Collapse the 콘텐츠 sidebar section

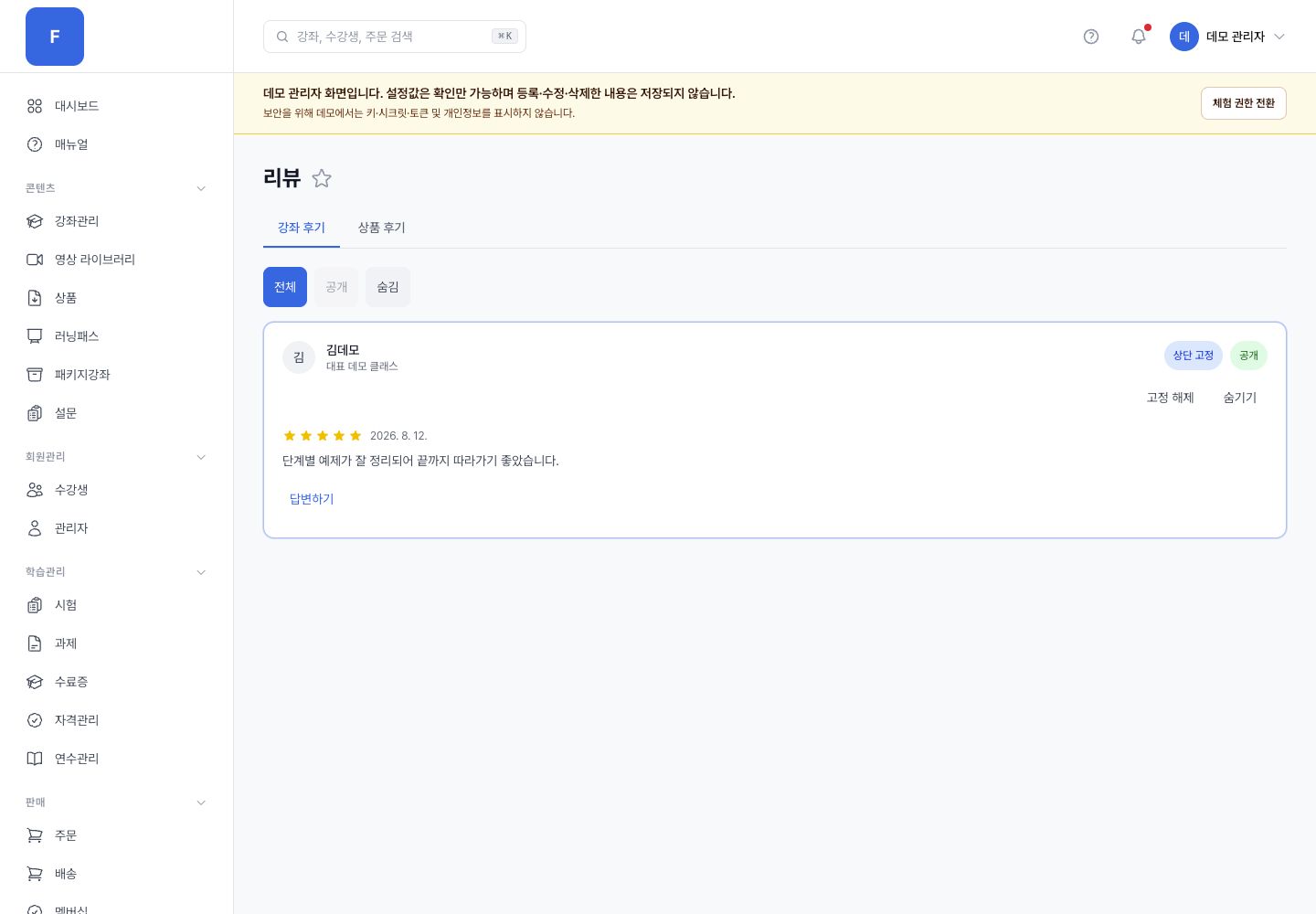(x=201, y=188)
